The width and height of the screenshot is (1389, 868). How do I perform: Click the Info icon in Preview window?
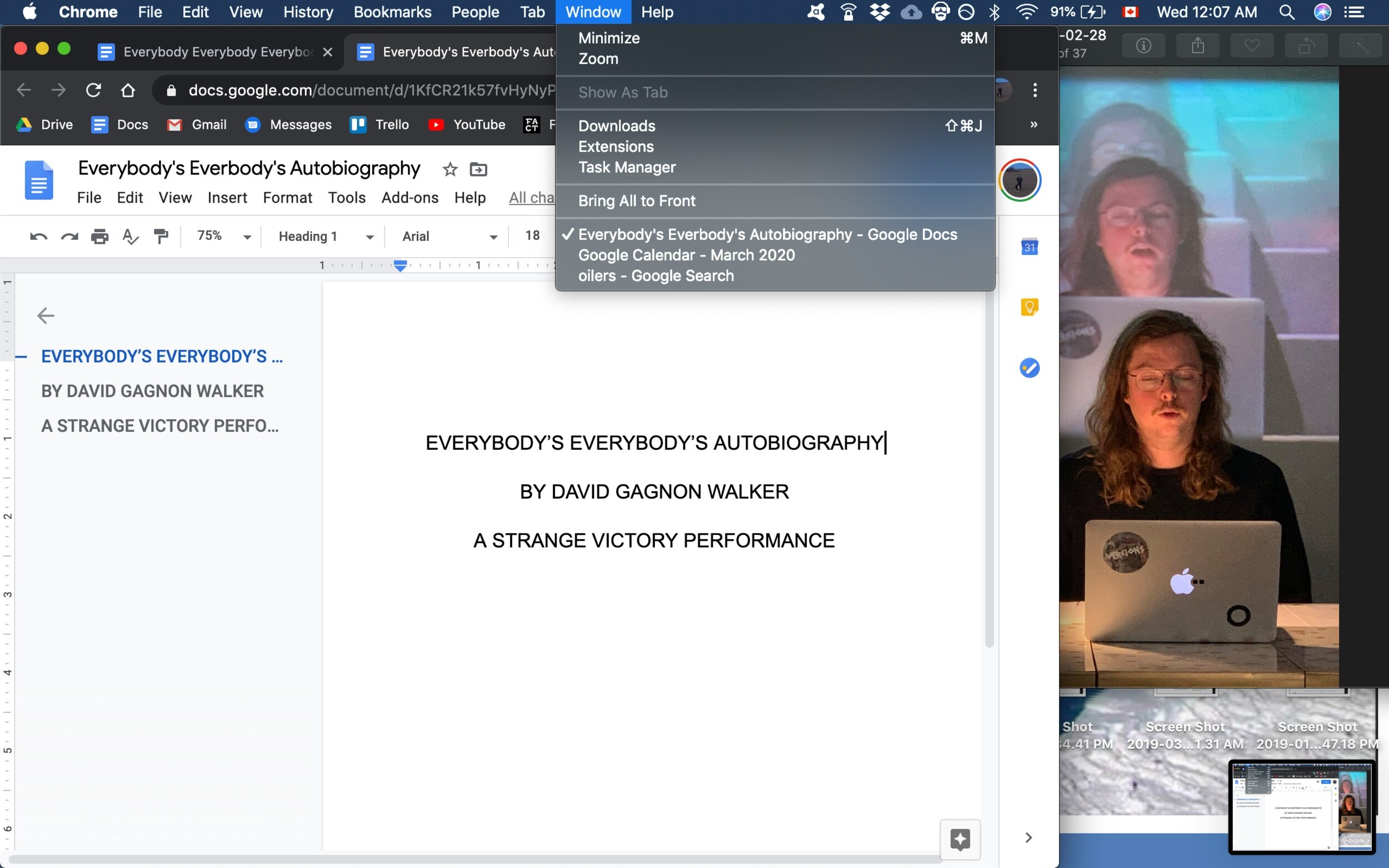tap(1143, 46)
